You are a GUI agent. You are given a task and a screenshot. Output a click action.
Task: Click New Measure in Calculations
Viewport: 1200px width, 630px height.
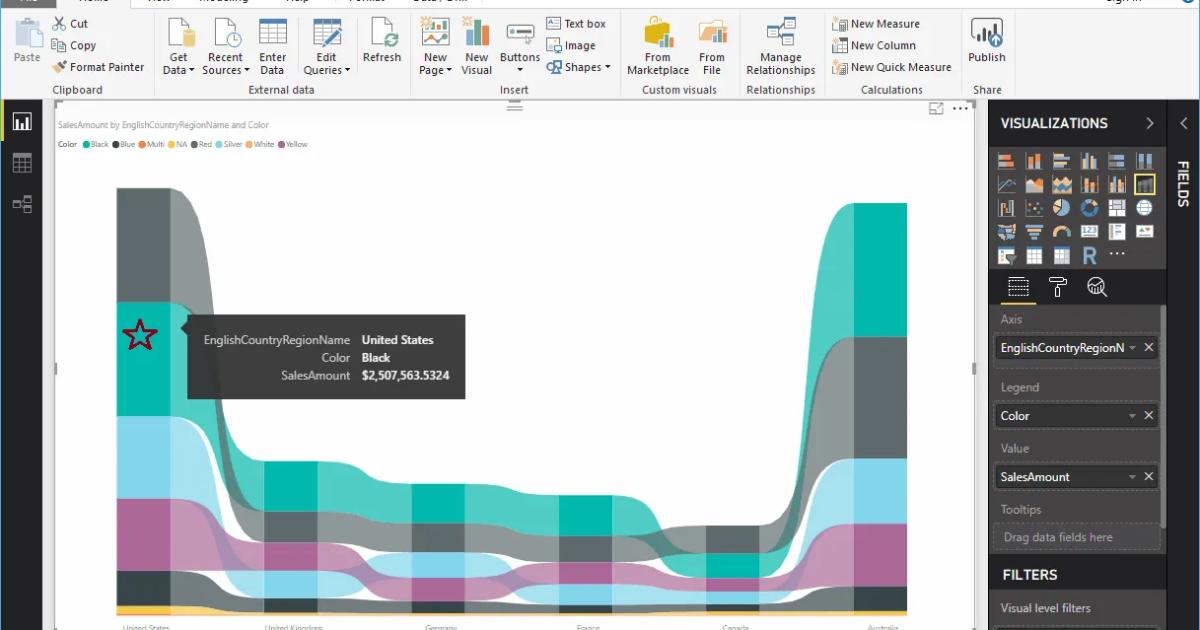pyautogui.click(x=876, y=23)
